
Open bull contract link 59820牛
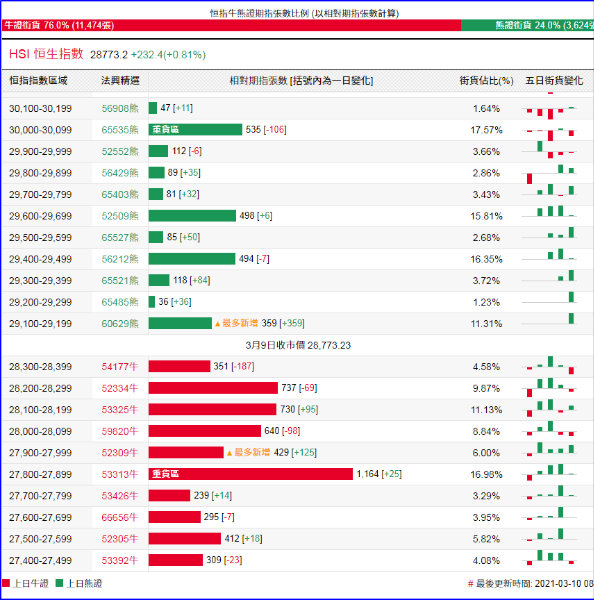click(x=119, y=431)
